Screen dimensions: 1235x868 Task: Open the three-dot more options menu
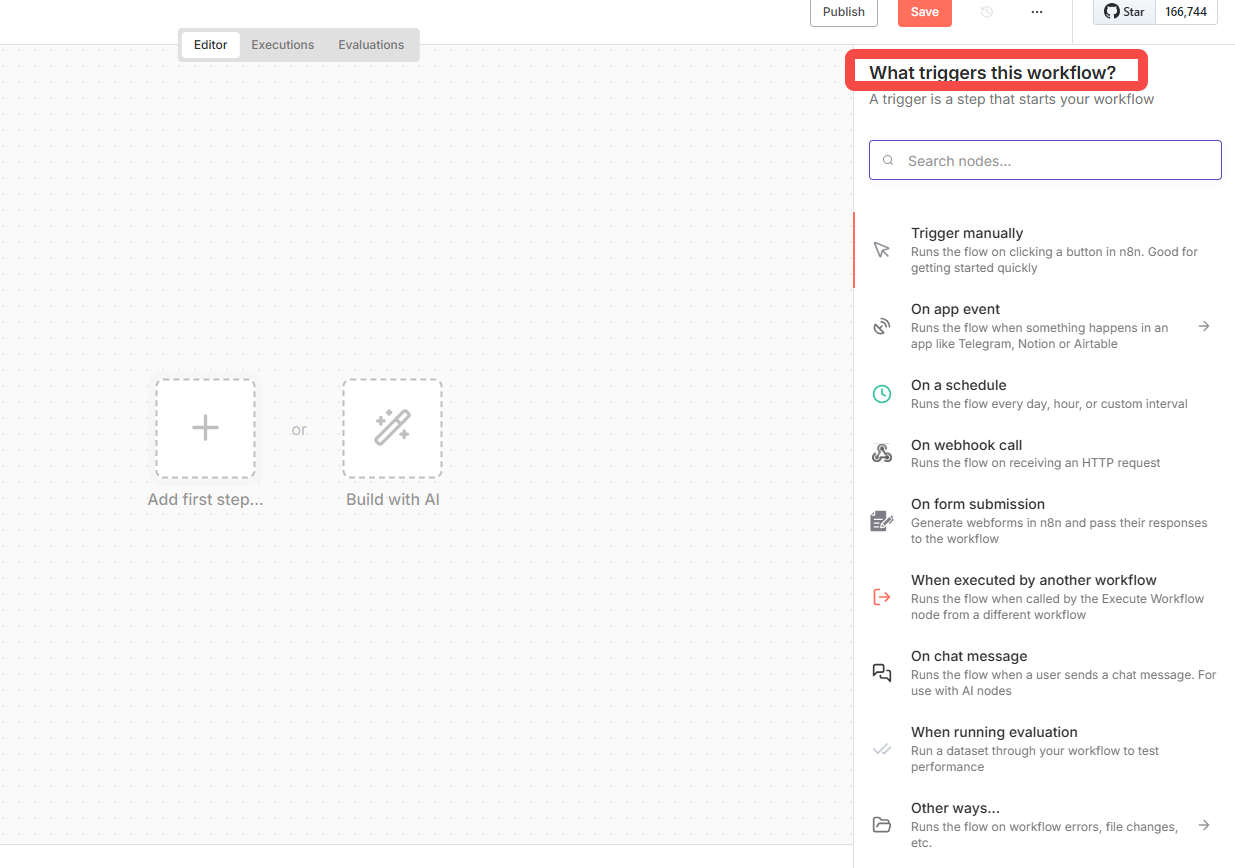1036,12
